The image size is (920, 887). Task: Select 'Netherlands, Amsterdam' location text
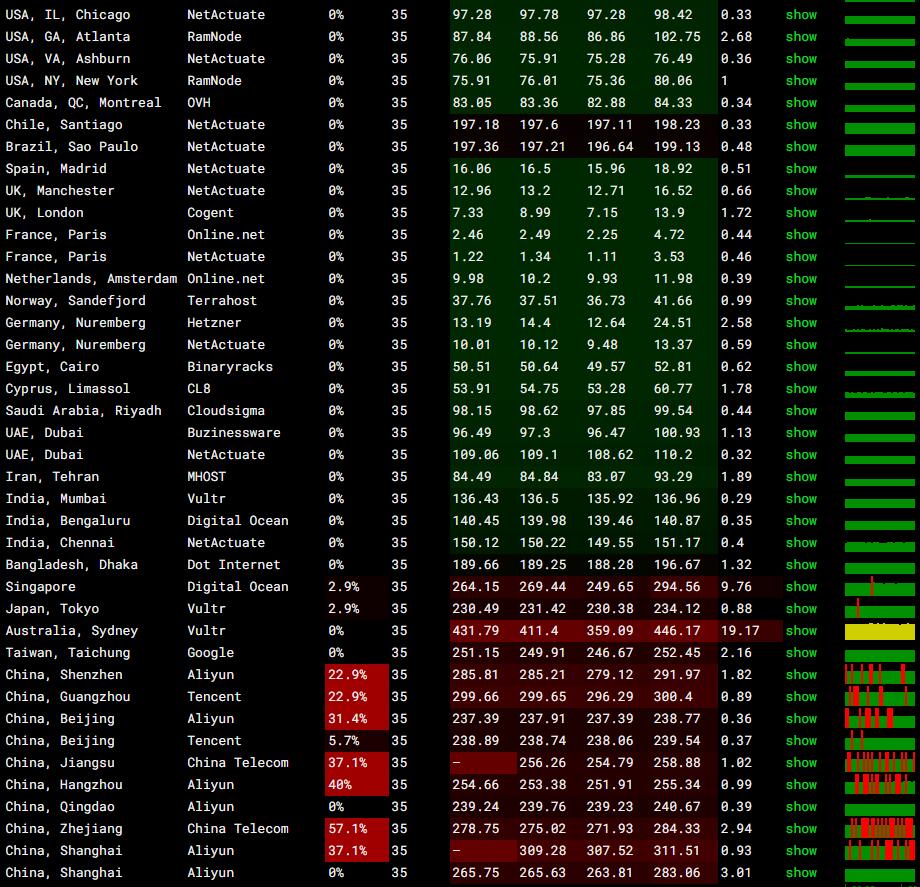(91, 279)
